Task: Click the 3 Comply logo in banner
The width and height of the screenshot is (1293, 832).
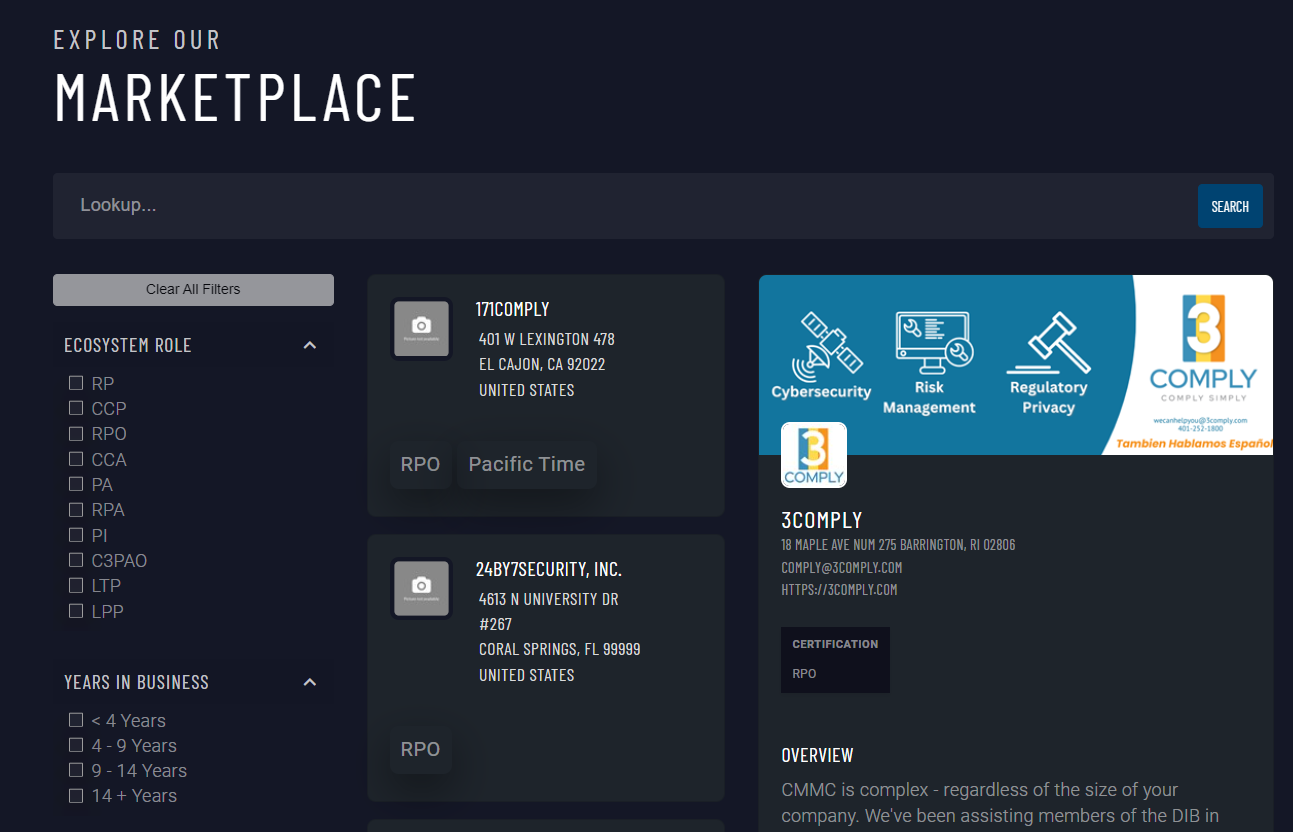Action: point(1203,348)
